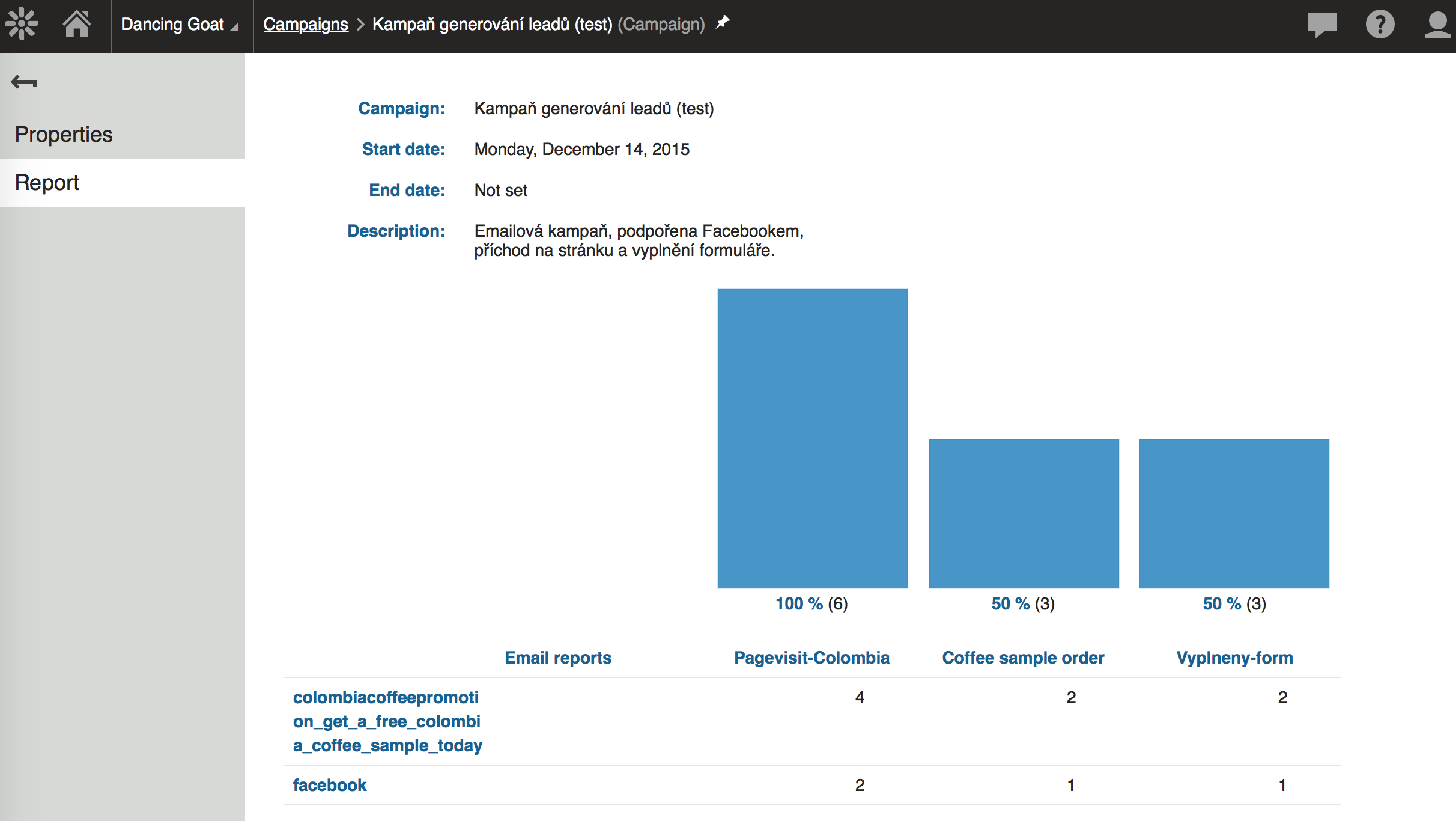Click the help question mark icon
Viewport: 1456px width, 821px height.
pos(1380,25)
